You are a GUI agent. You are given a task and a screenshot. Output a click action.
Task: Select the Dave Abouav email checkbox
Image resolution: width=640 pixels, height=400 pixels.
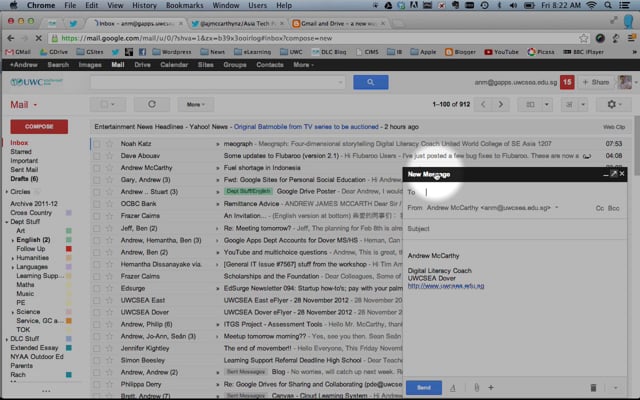click(x=97, y=156)
